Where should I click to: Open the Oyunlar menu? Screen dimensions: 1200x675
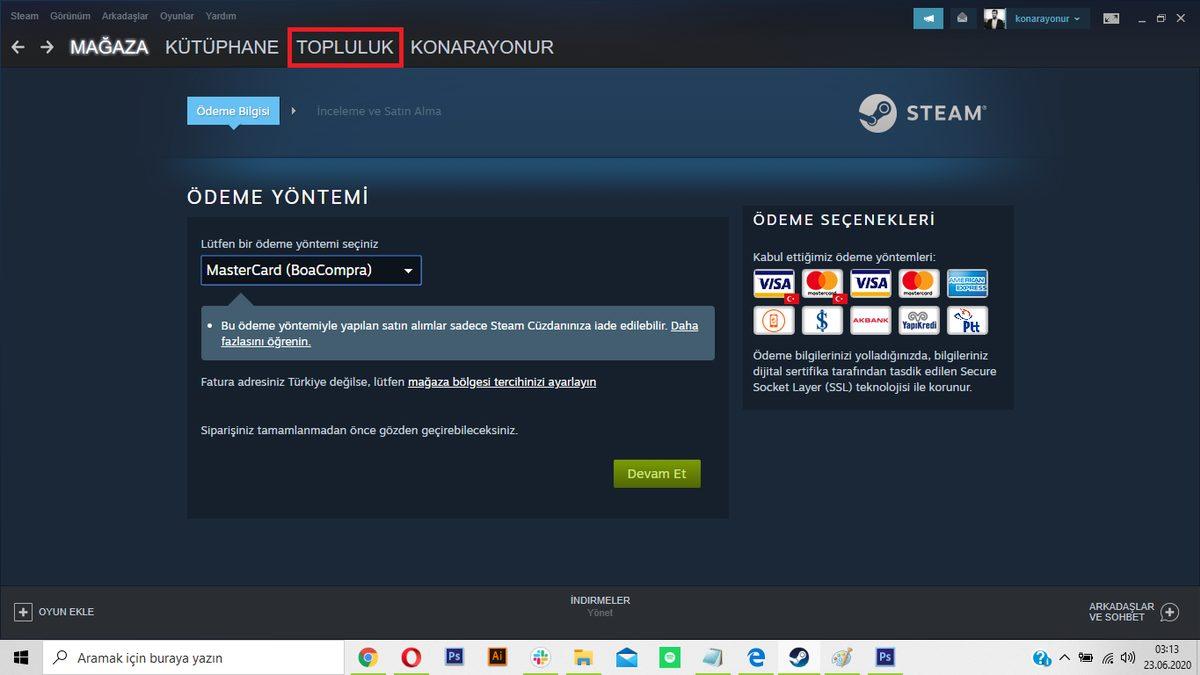176,15
